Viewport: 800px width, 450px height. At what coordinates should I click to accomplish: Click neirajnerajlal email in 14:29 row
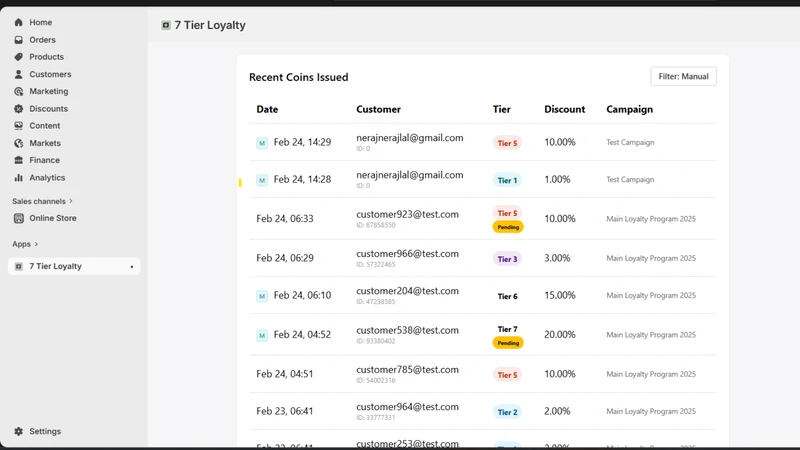pos(410,138)
